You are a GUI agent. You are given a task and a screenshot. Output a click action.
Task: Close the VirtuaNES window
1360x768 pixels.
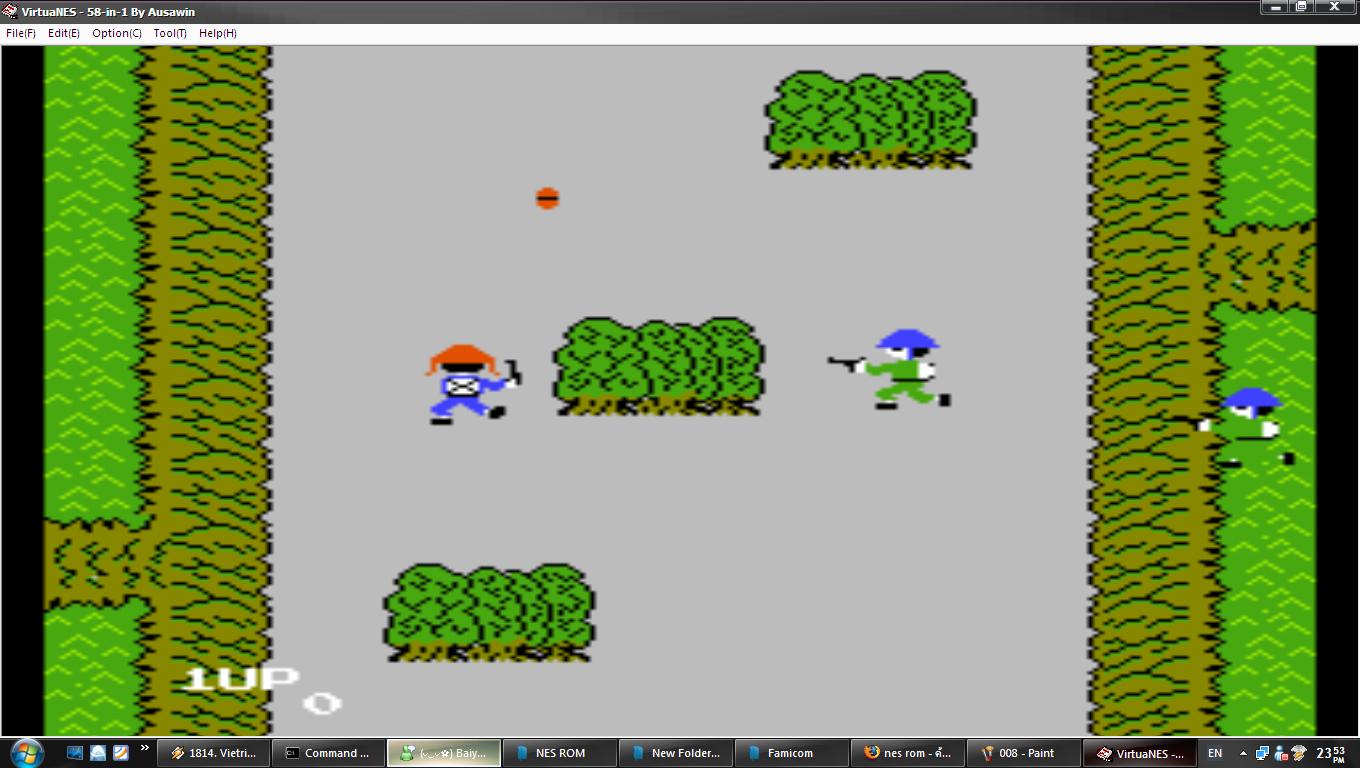point(1335,8)
